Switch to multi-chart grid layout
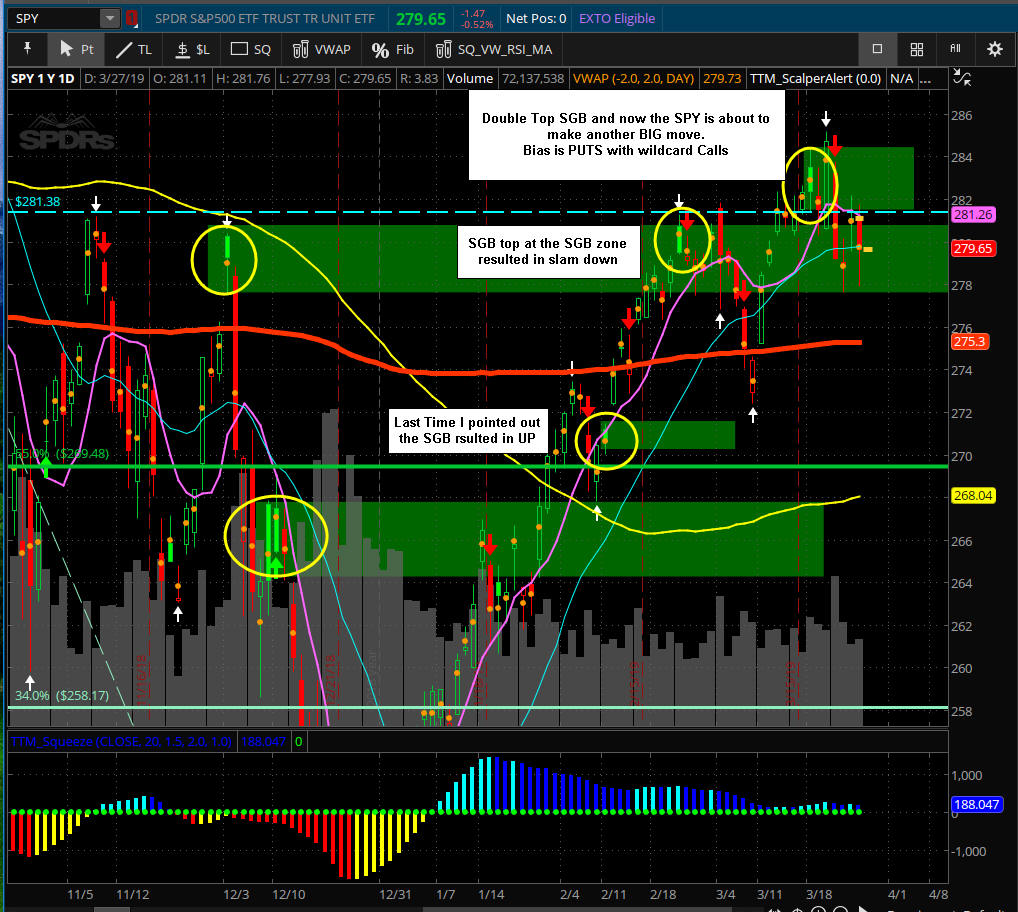 click(916, 49)
